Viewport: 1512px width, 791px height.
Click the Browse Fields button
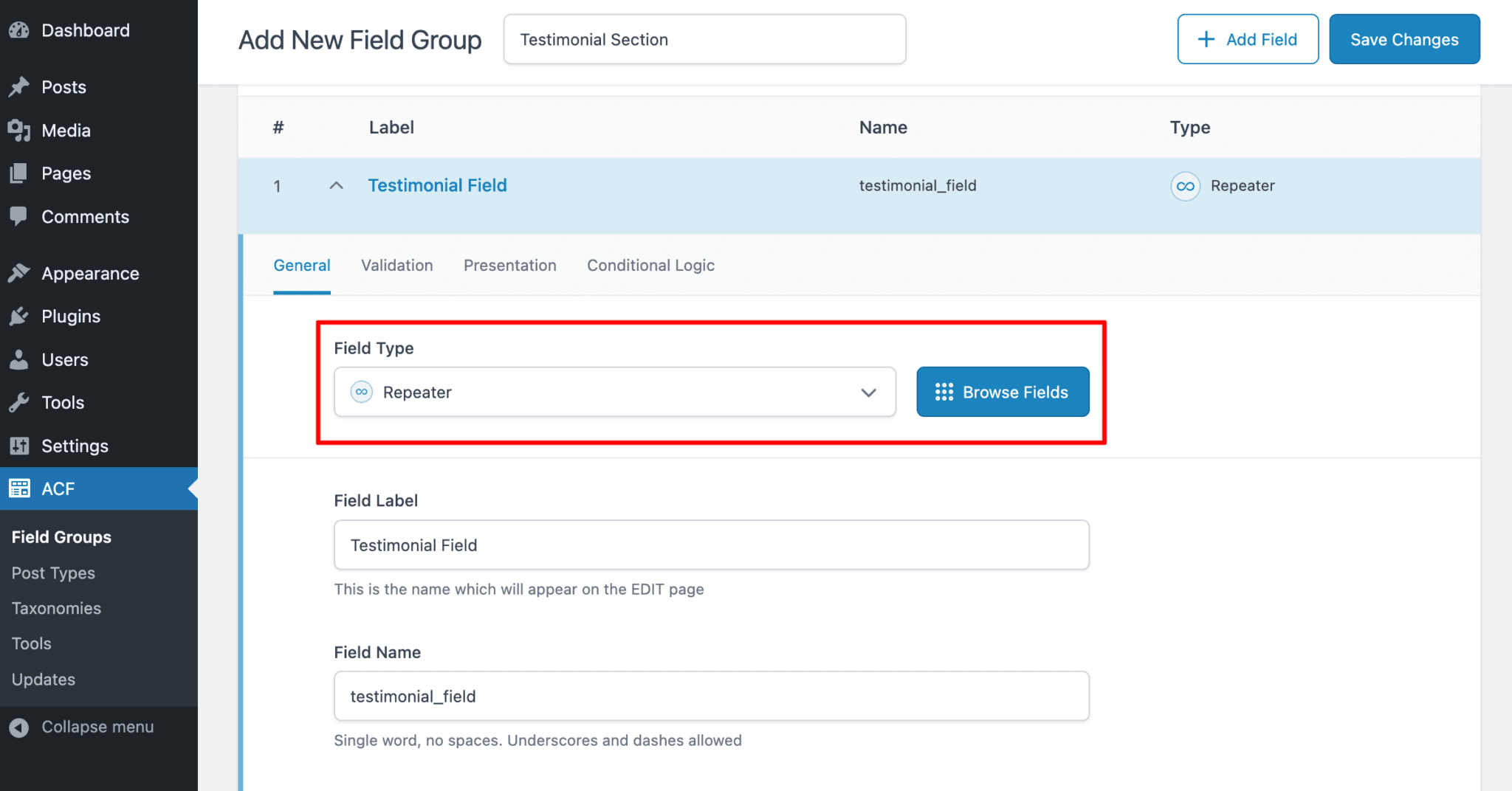tap(1002, 392)
